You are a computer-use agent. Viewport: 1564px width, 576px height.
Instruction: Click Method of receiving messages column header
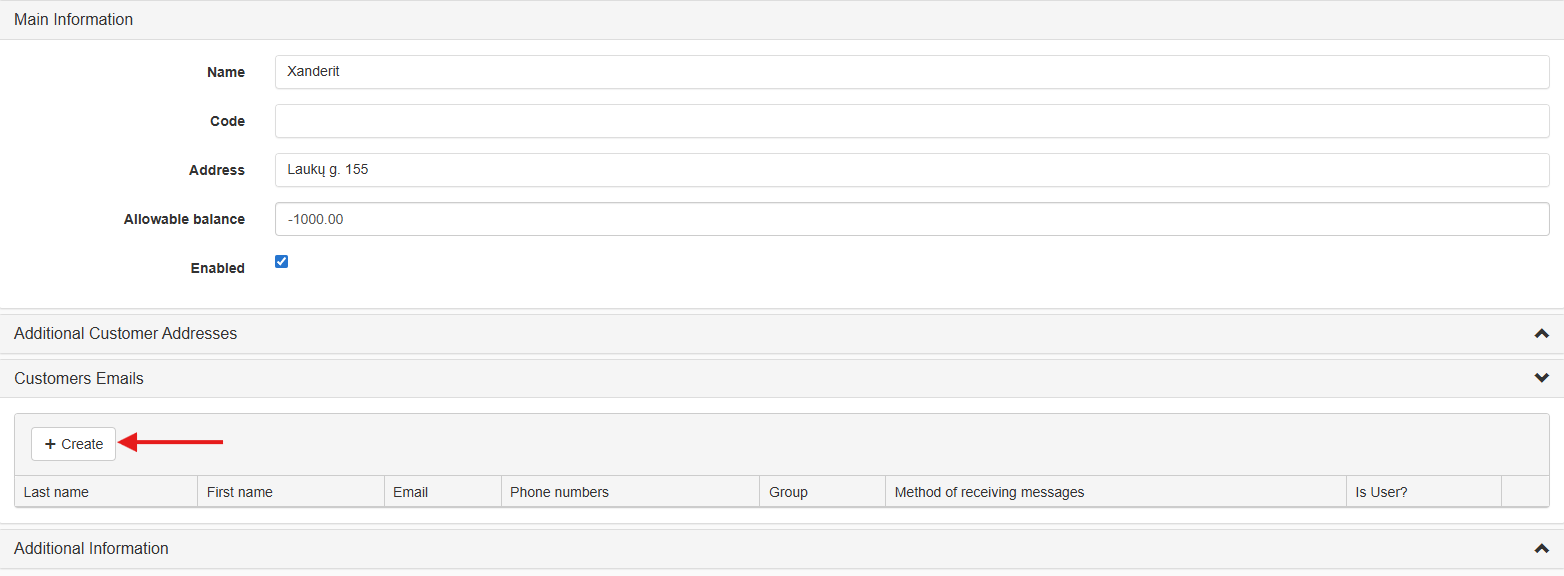click(989, 492)
